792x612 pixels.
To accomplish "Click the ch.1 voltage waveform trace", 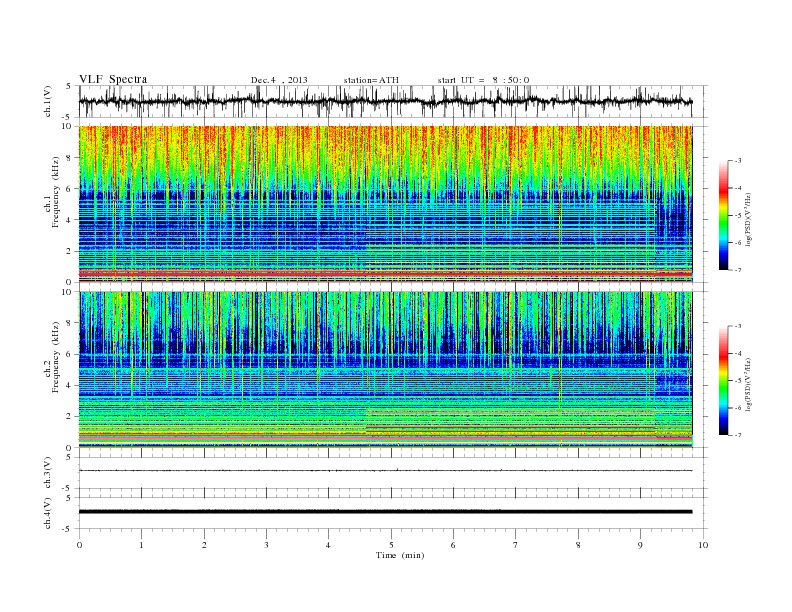I will tap(385, 101).
